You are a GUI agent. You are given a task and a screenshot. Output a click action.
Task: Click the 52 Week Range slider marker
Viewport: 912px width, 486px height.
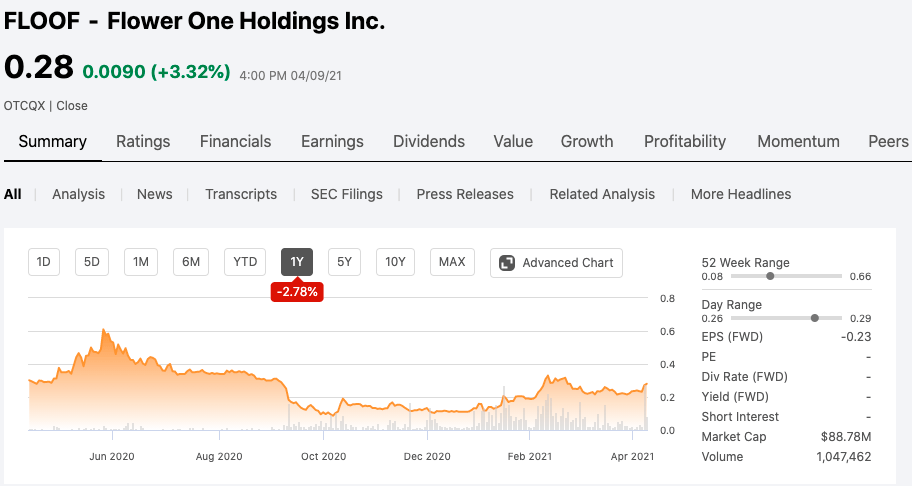770,275
